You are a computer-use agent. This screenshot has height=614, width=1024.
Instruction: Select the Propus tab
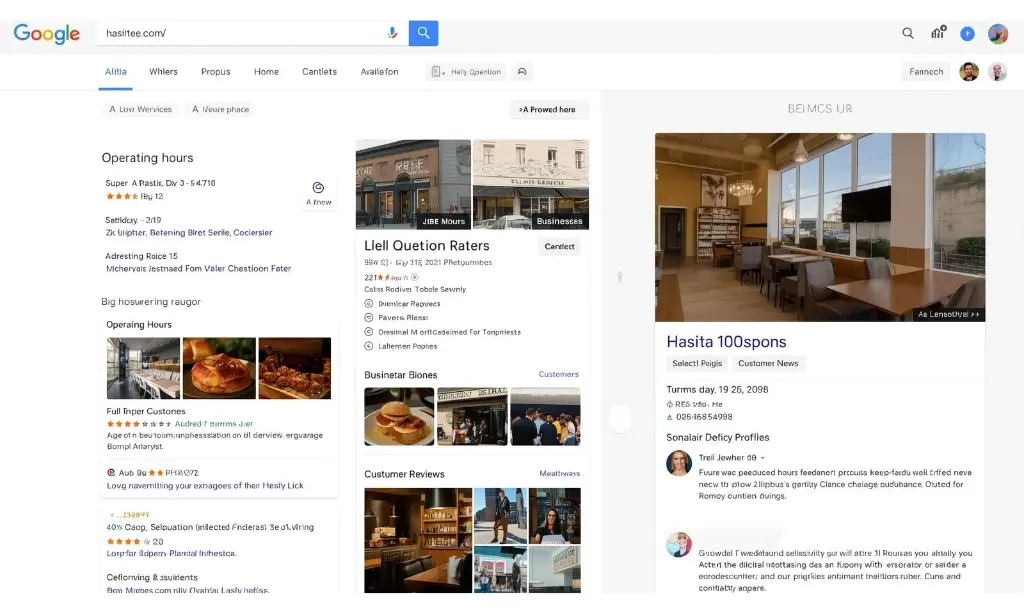point(216,72)
